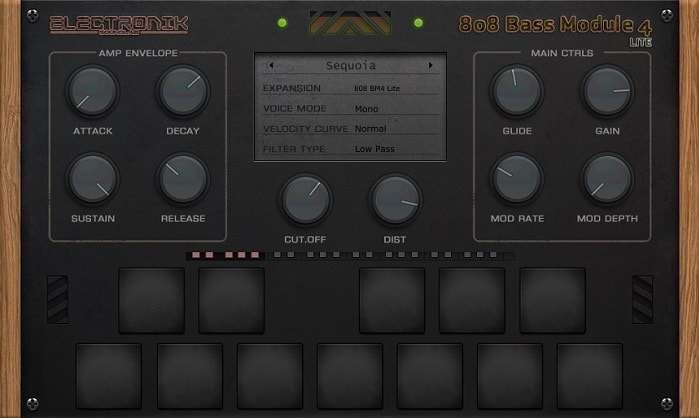Viewport: 699px width, 418px height.
Task: Click the Gain knob
Action: tap(607, 91)
